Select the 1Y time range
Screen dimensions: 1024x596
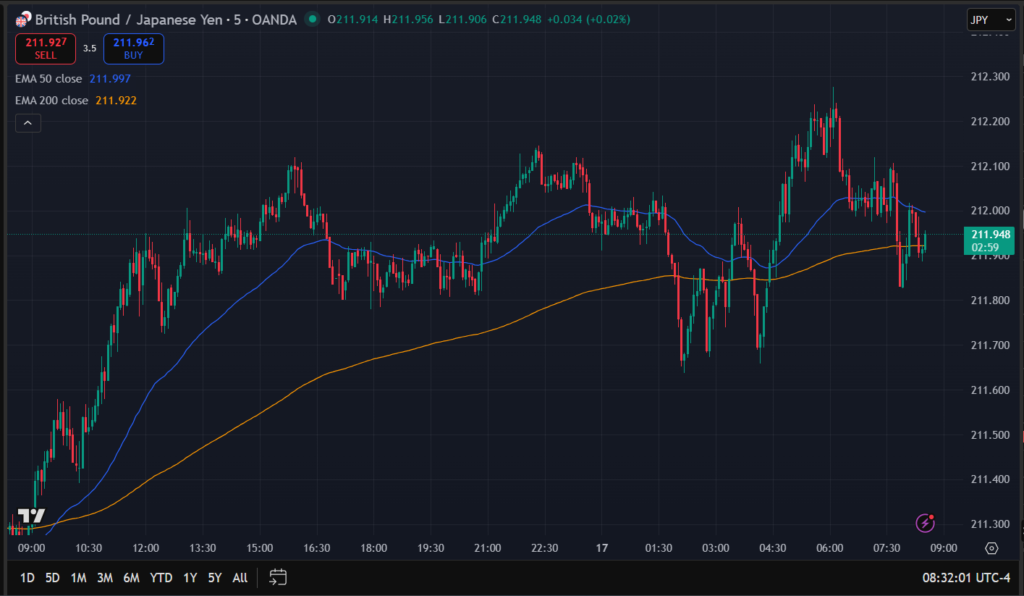point(190,578)
